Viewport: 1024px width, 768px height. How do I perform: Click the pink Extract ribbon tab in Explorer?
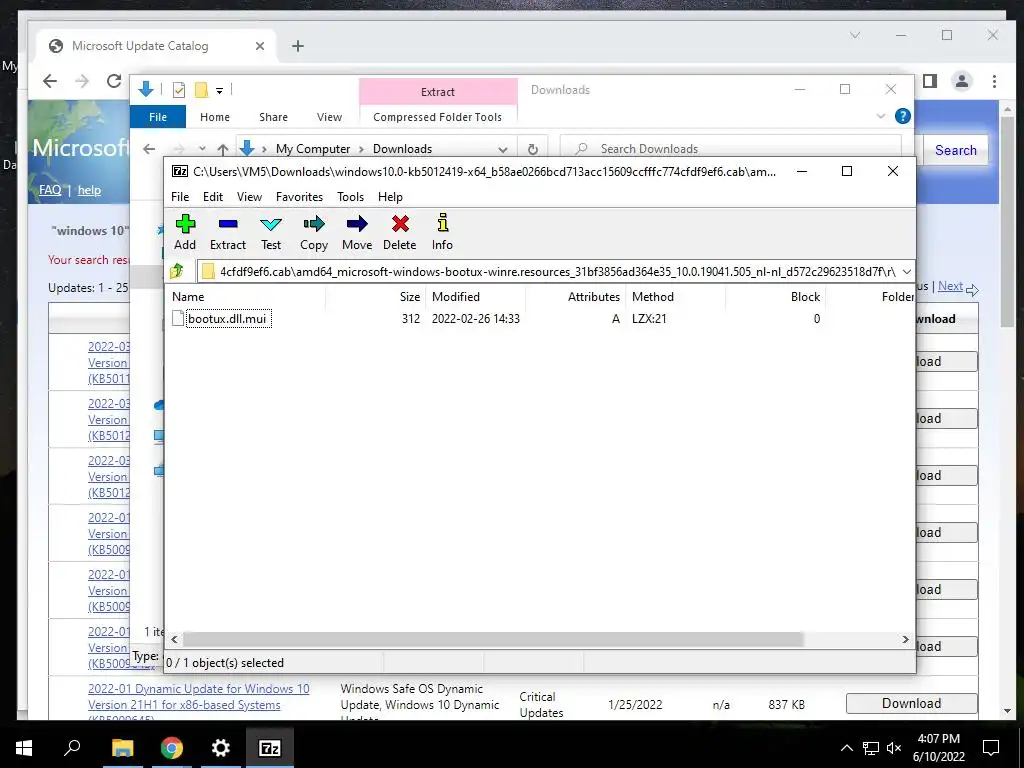pos(438,92)
